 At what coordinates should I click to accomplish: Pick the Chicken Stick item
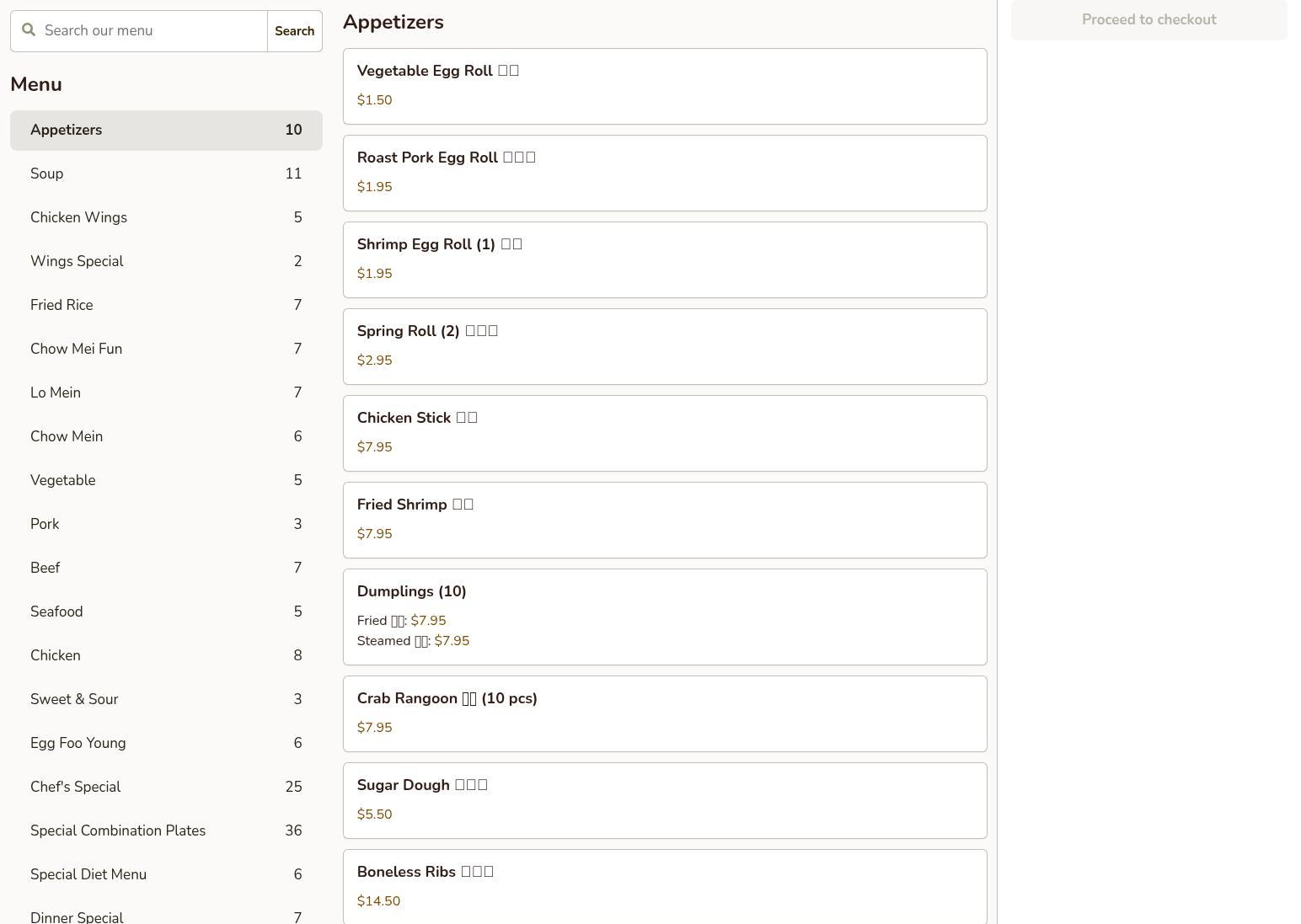(x=665, y=434)
